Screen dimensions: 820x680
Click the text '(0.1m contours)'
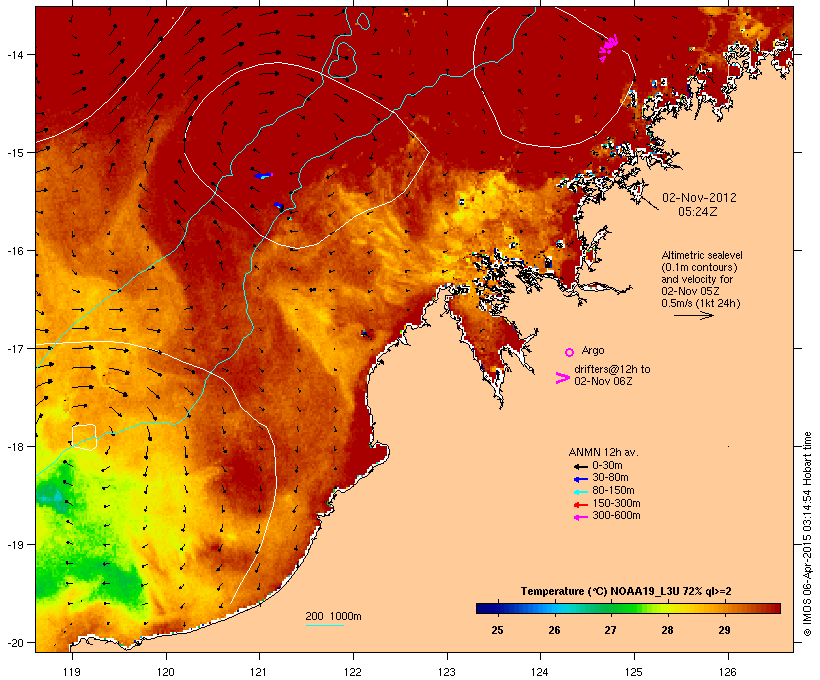coord(700,267)
